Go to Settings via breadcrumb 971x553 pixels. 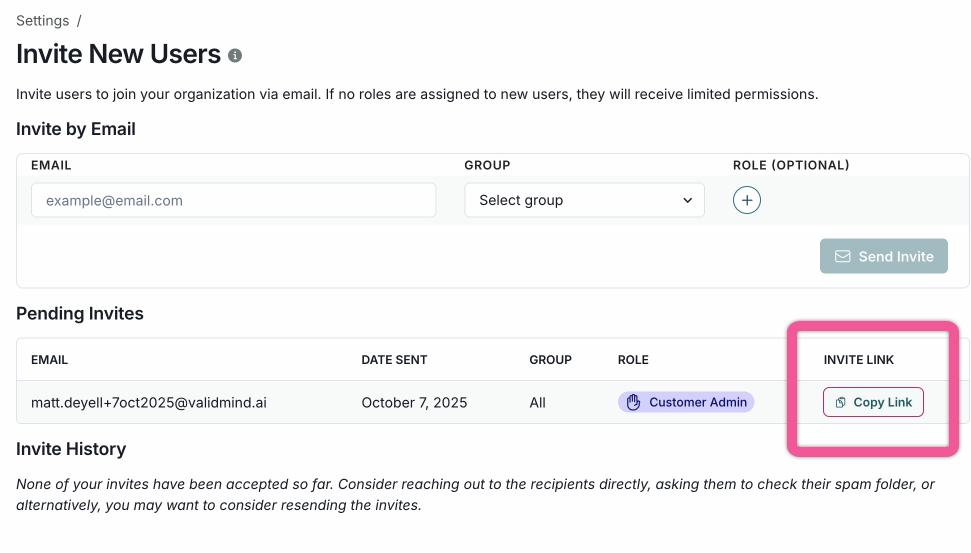pos(42,21)
